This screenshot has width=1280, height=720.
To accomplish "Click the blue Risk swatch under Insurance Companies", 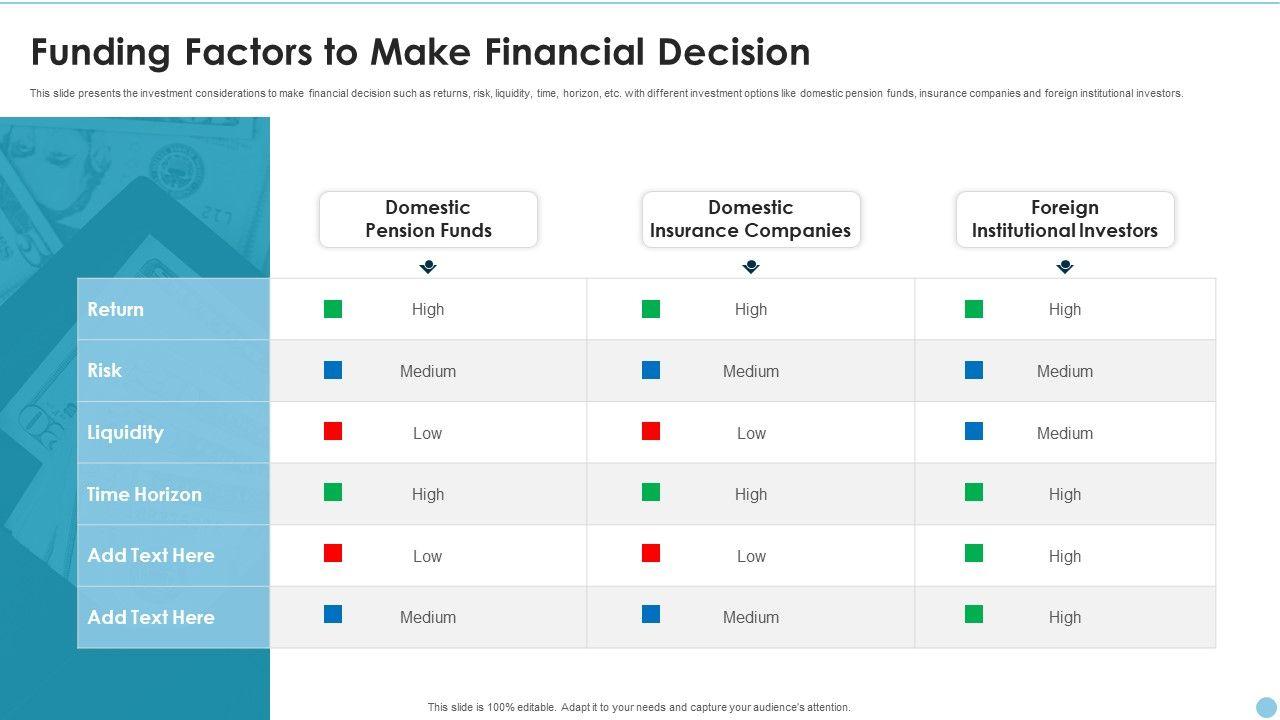I will tap(651, 370).
